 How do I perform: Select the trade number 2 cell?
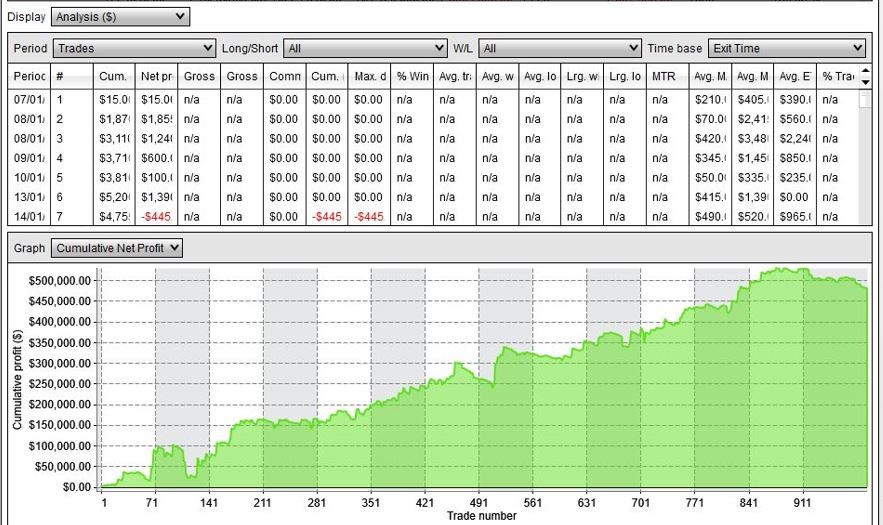tap(72, 119)
